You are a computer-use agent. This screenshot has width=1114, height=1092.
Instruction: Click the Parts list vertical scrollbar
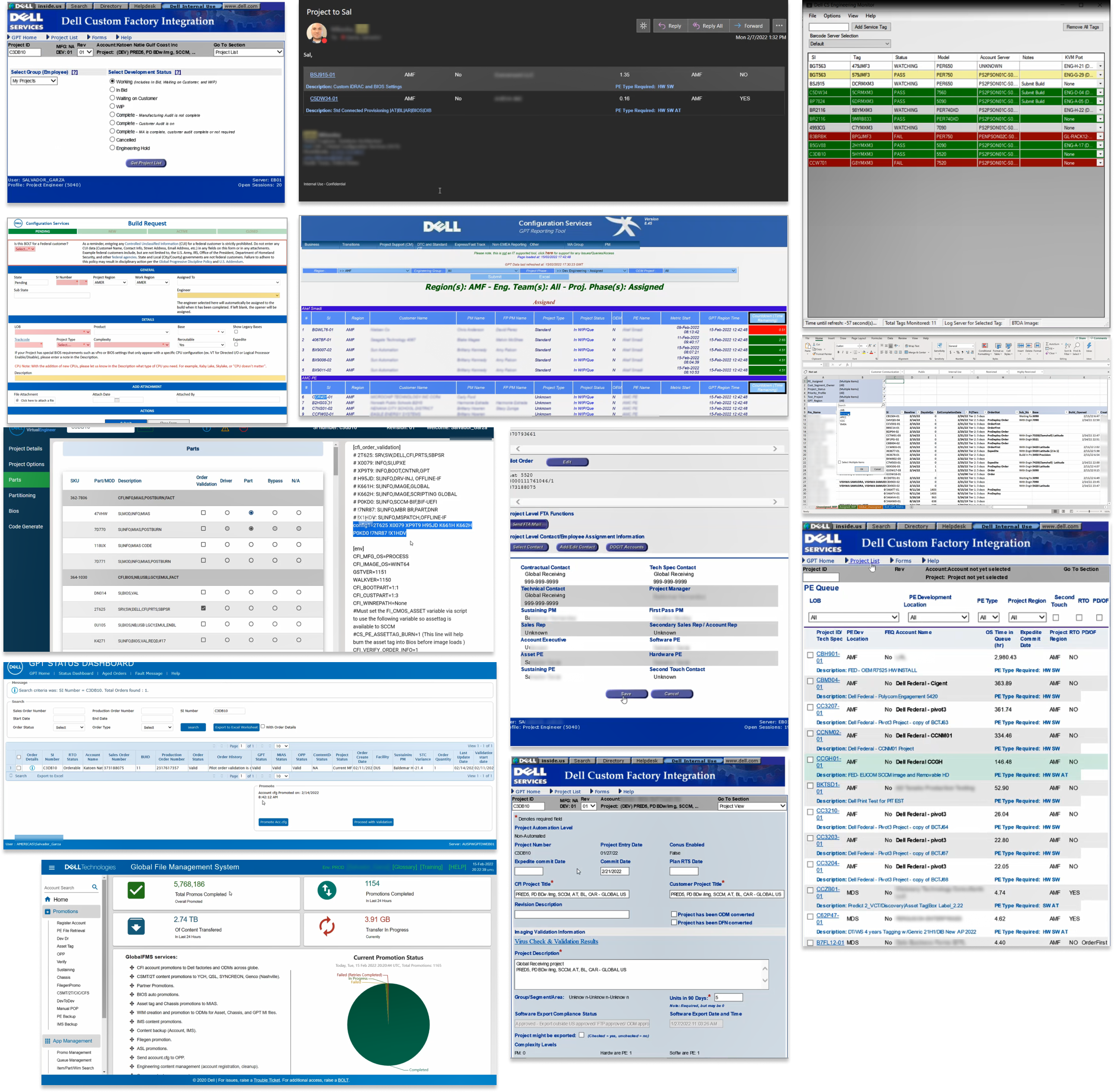tap(335, 462)
